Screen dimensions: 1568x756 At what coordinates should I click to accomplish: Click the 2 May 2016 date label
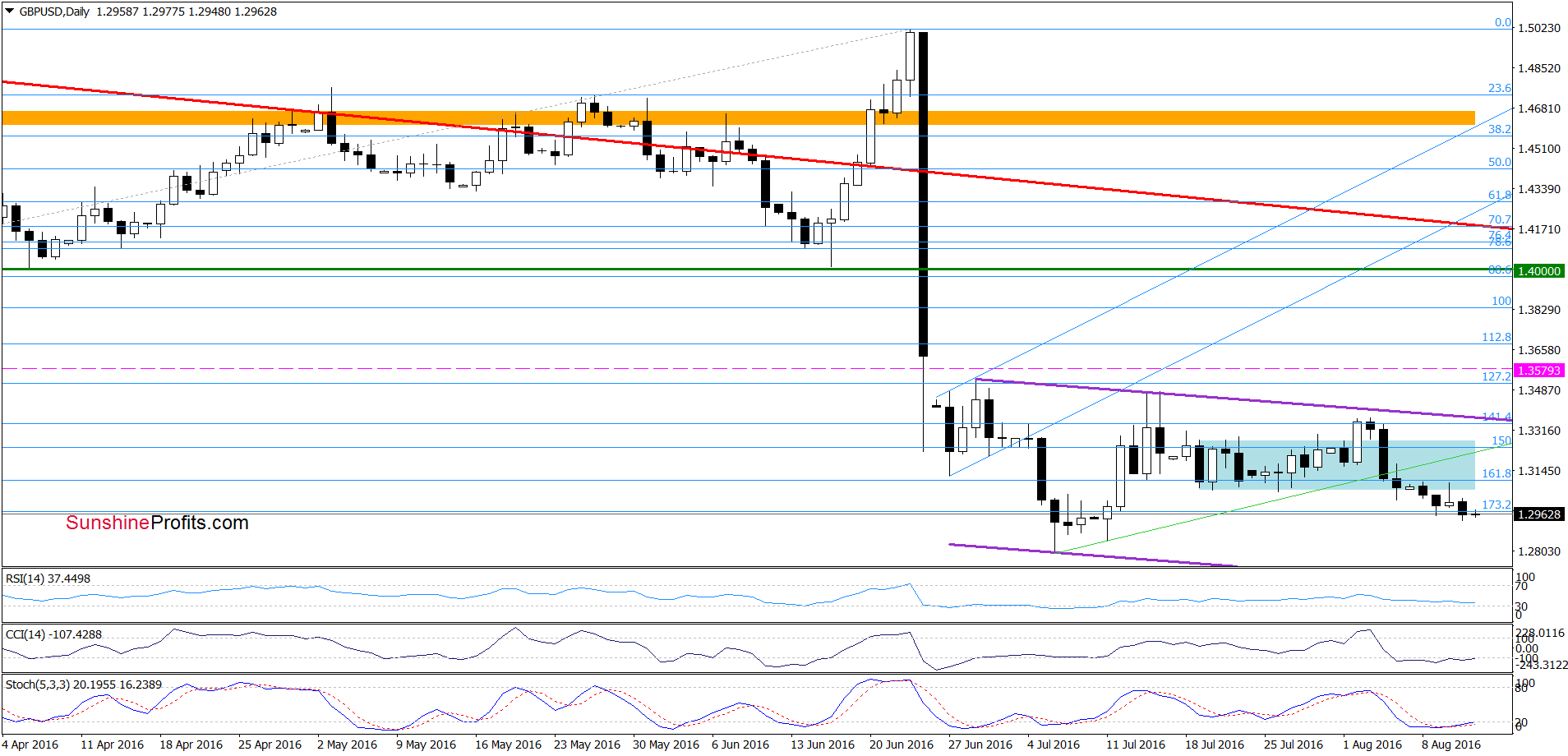tap(347, 744)
